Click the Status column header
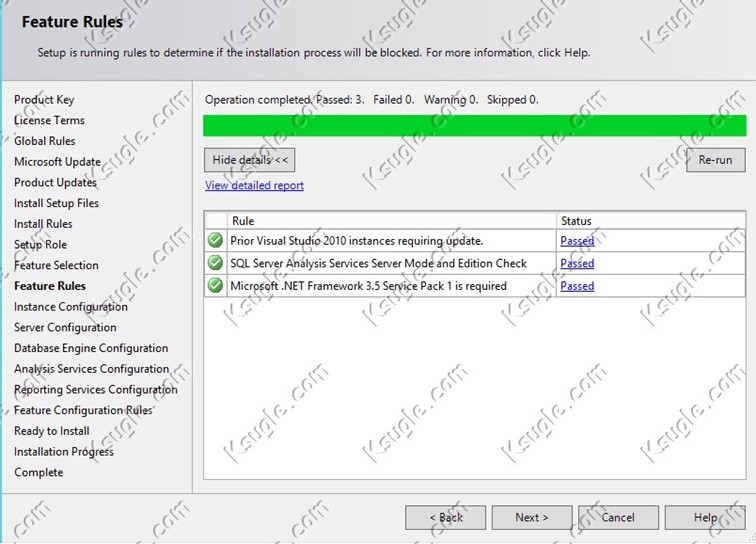 650,221
